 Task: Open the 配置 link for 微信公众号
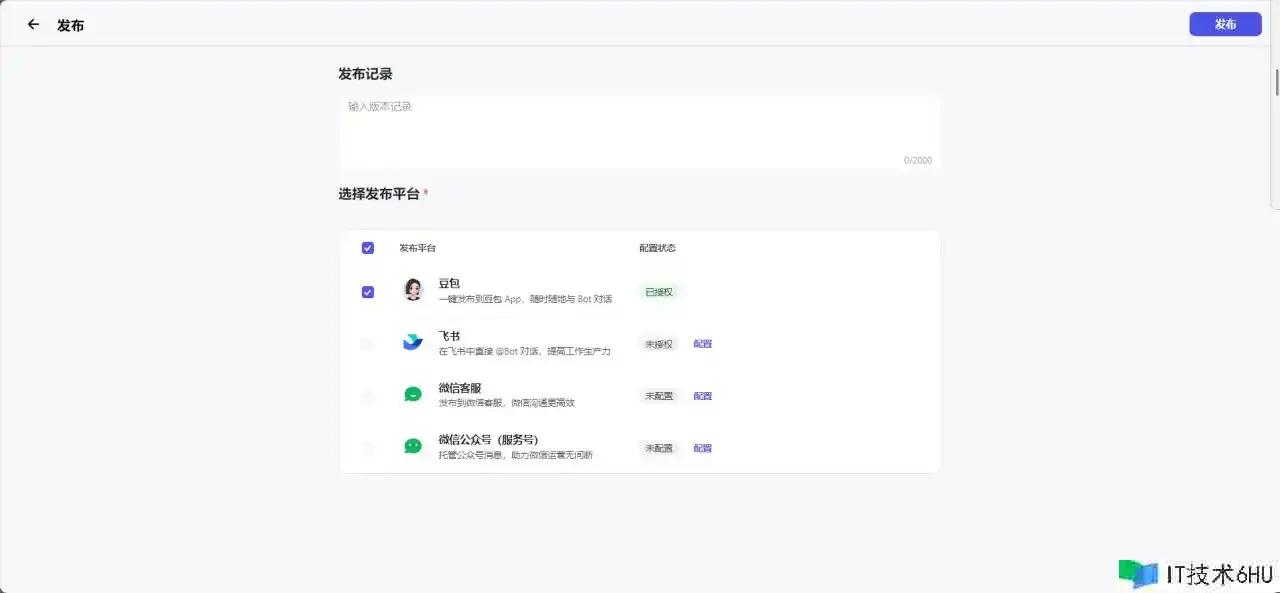coord(703,448)
